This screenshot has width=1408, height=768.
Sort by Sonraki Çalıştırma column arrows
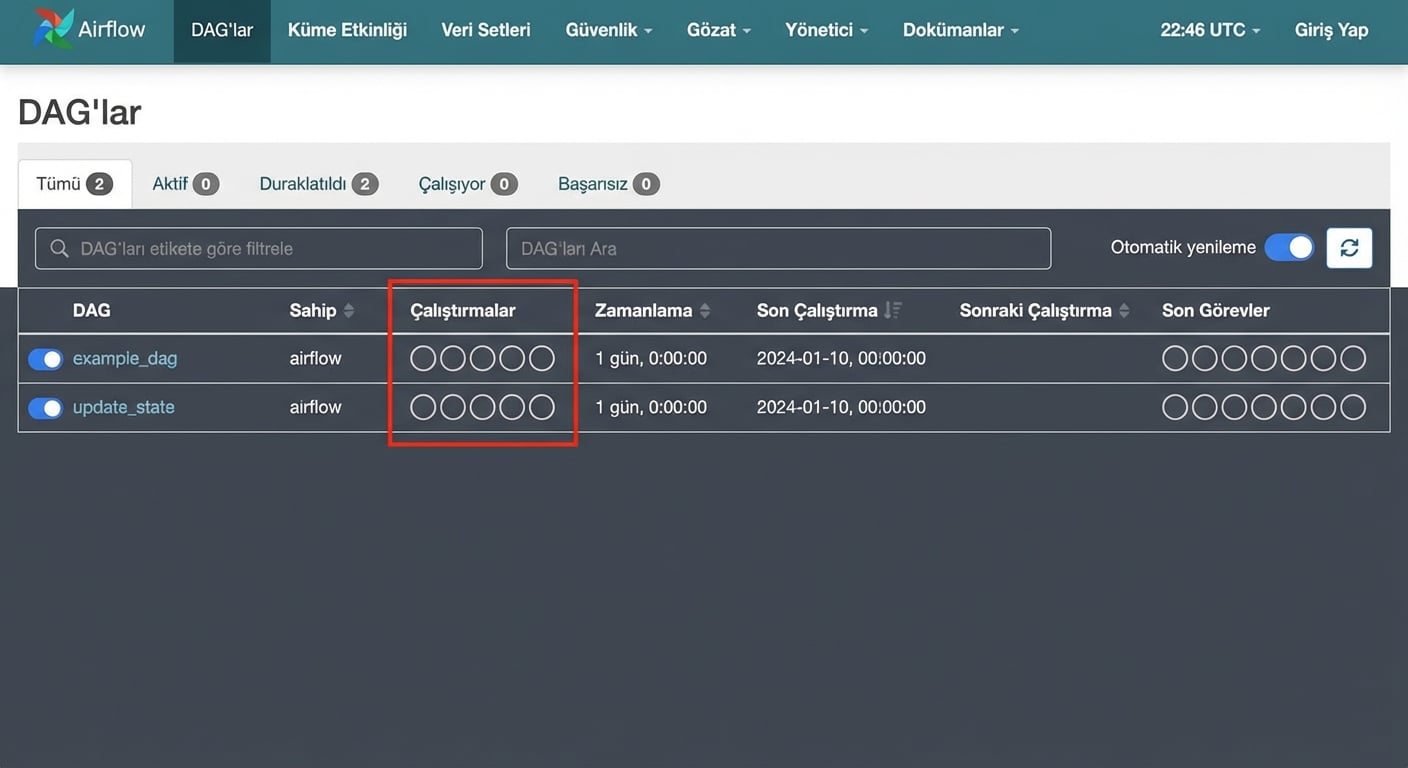1124,311
